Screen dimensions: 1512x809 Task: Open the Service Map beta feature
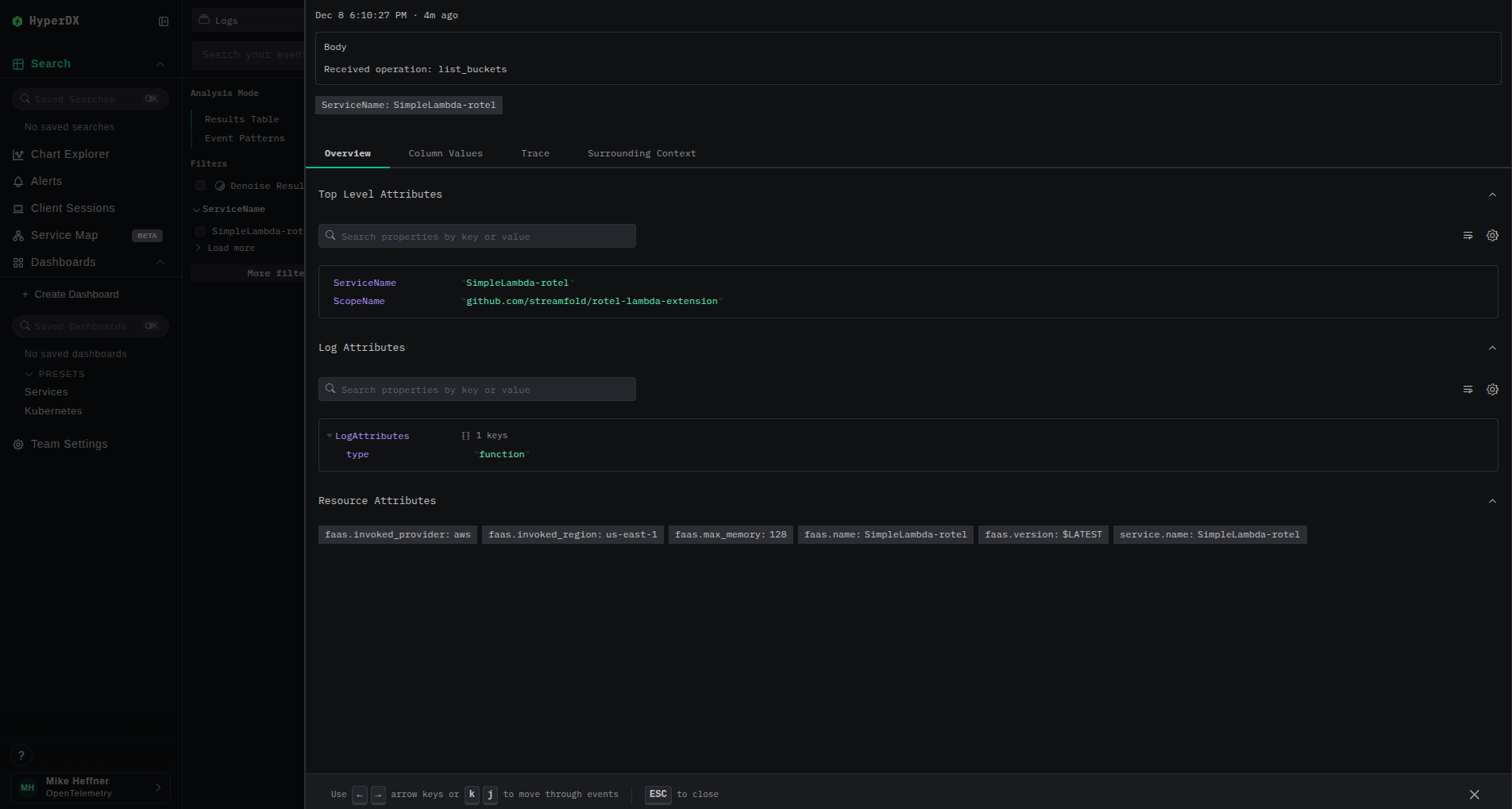click(x=64, y=235)
